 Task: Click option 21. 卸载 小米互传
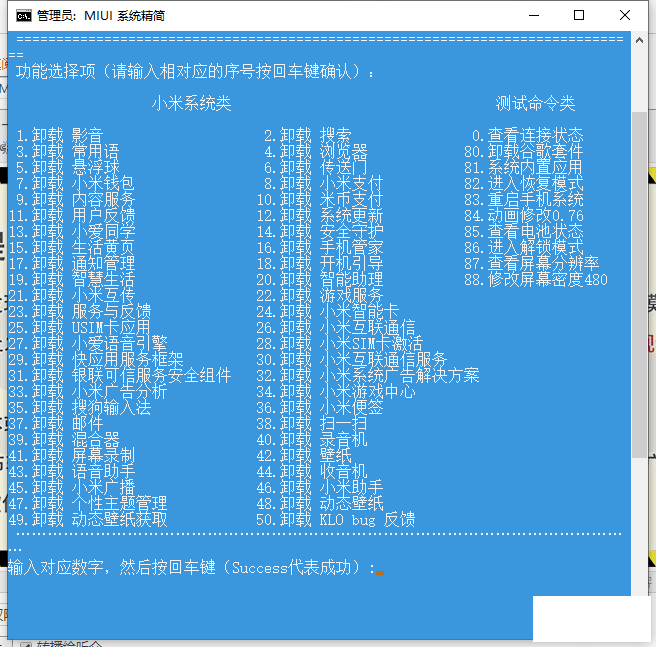[72, 295]
